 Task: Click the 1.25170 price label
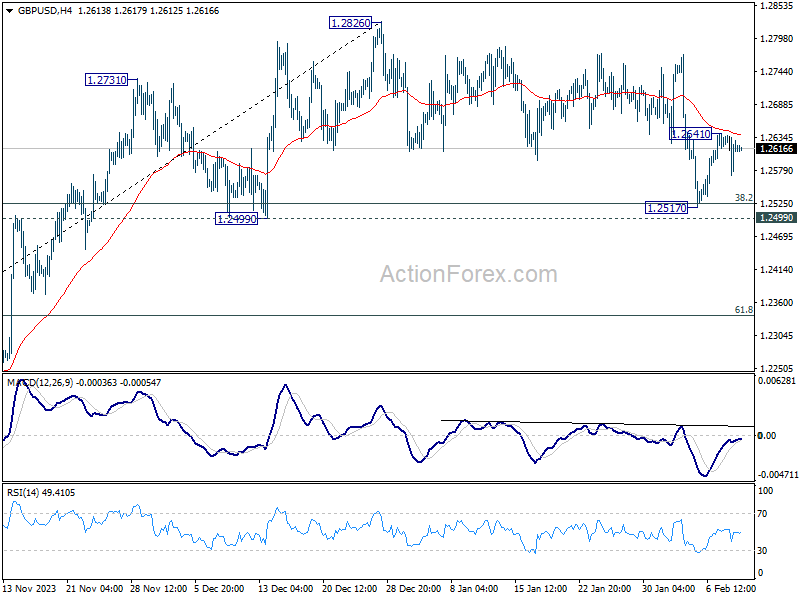[x=667, y=208]
